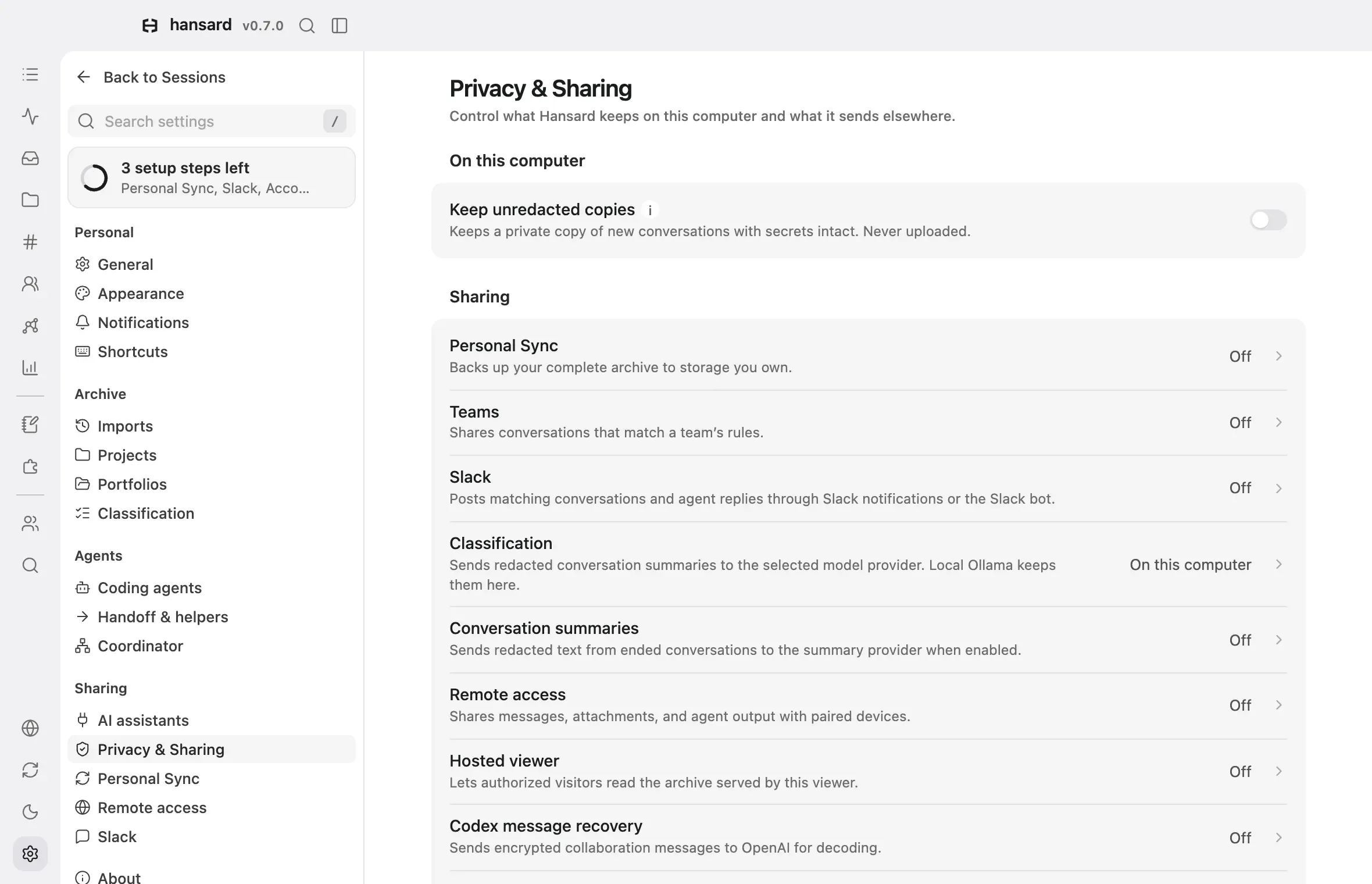Image resolution: width=1372 pixels, height=884 pixels.
Task: Open the activity pulse icon in left rail
Action: tap(30, 116)
